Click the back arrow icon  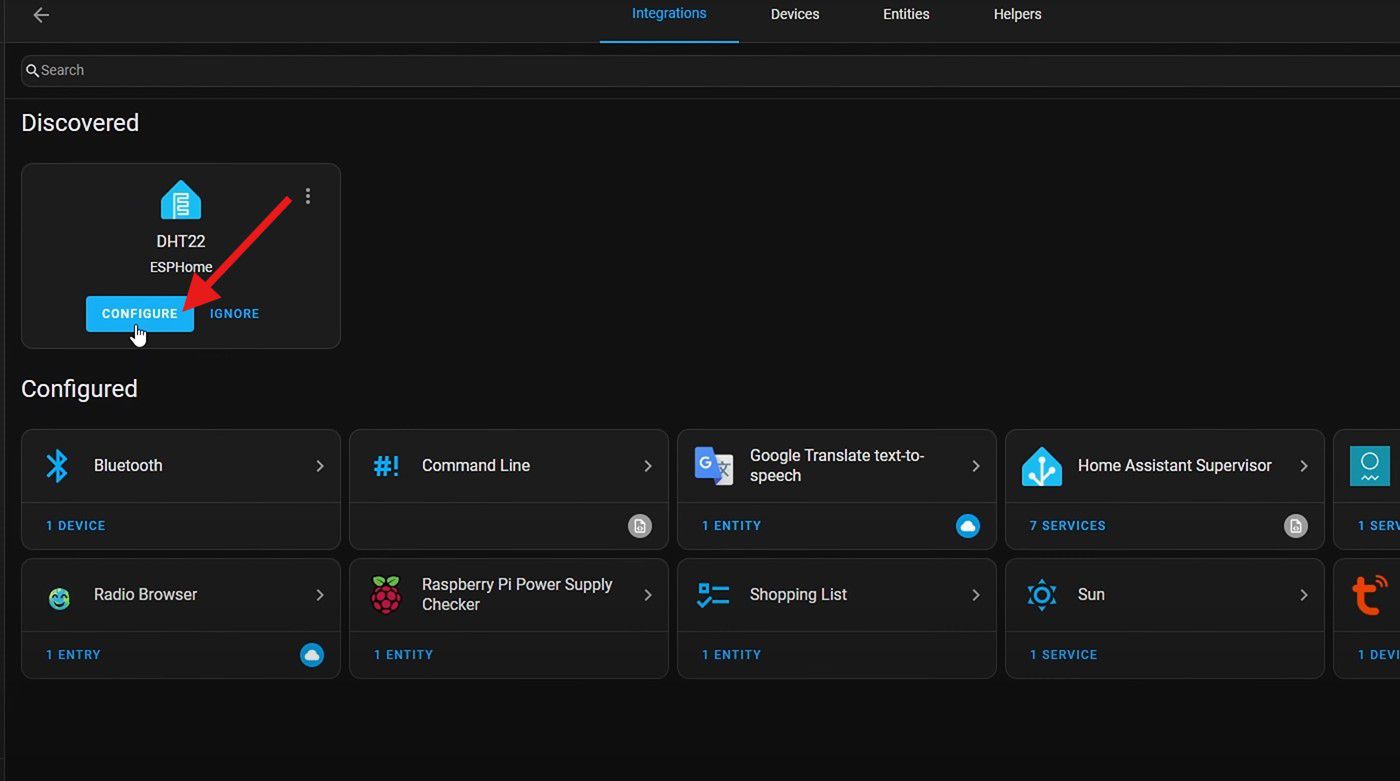click(x=41, y=15)
